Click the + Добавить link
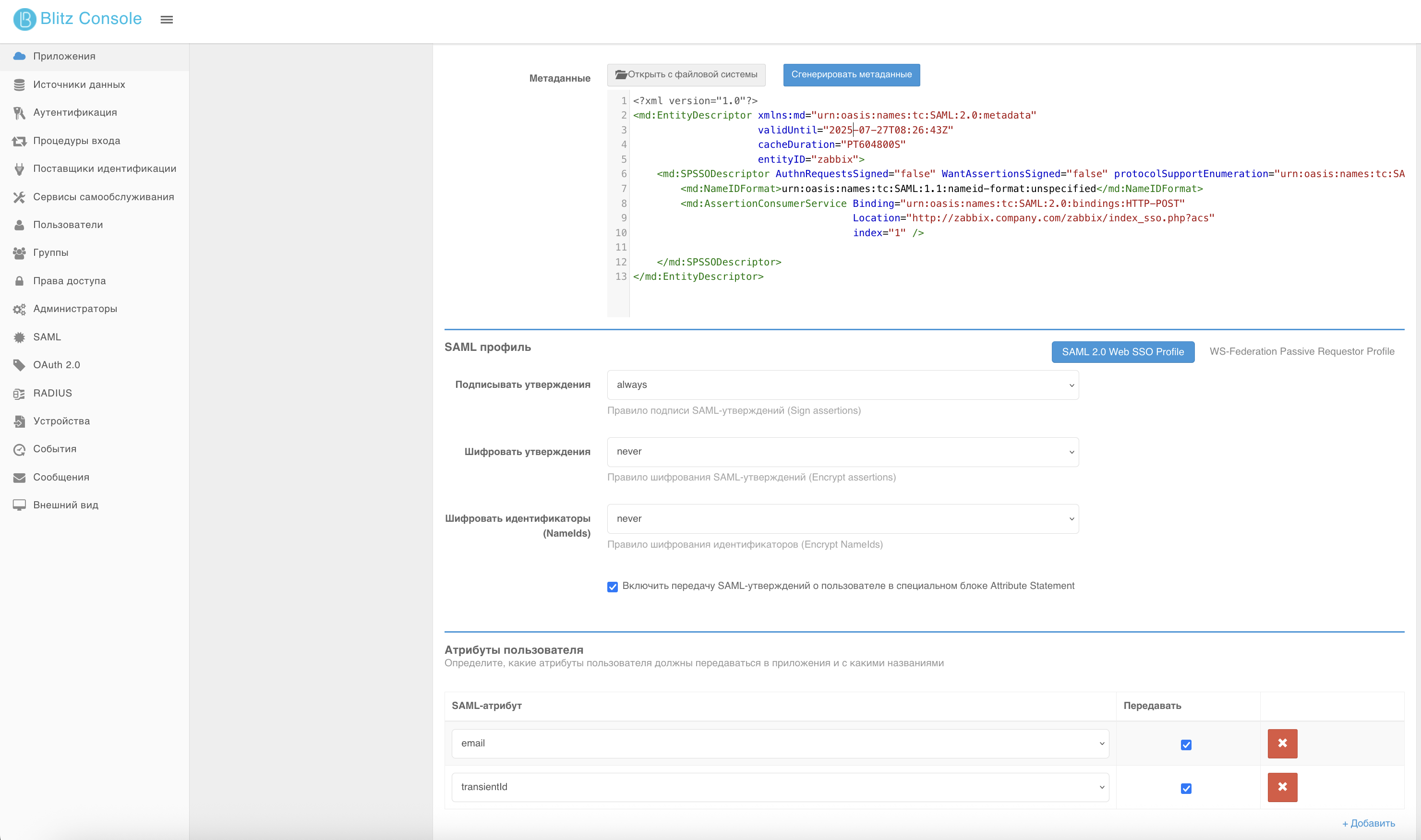 point(1368,823)
